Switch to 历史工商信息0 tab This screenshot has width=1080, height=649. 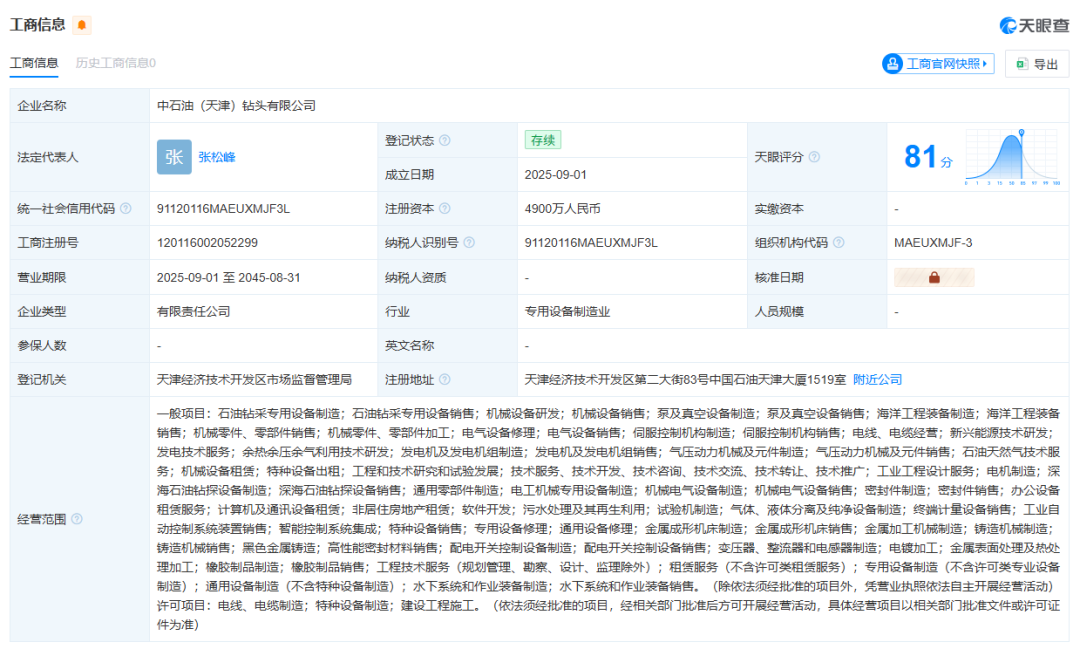pos(116,63)
